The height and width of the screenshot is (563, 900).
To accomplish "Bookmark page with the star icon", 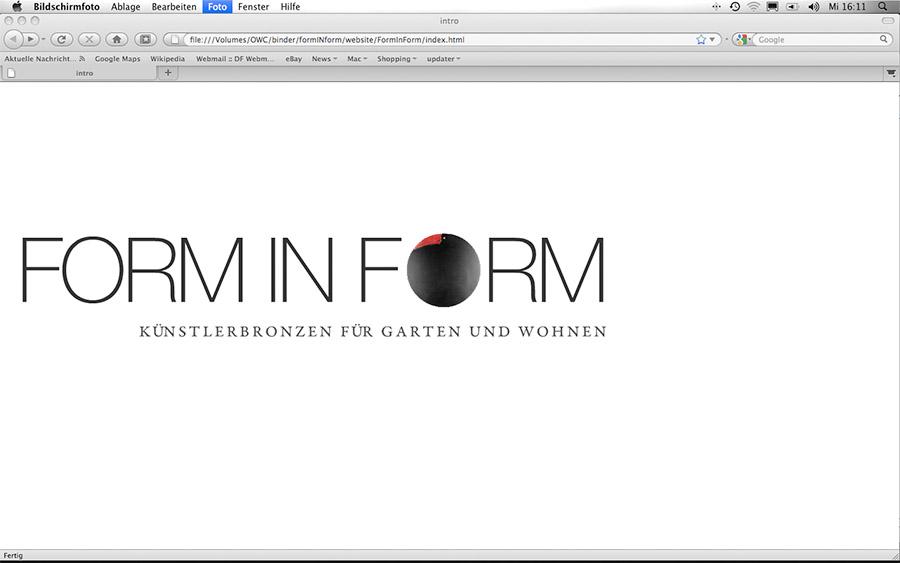I will click(701, 40).
